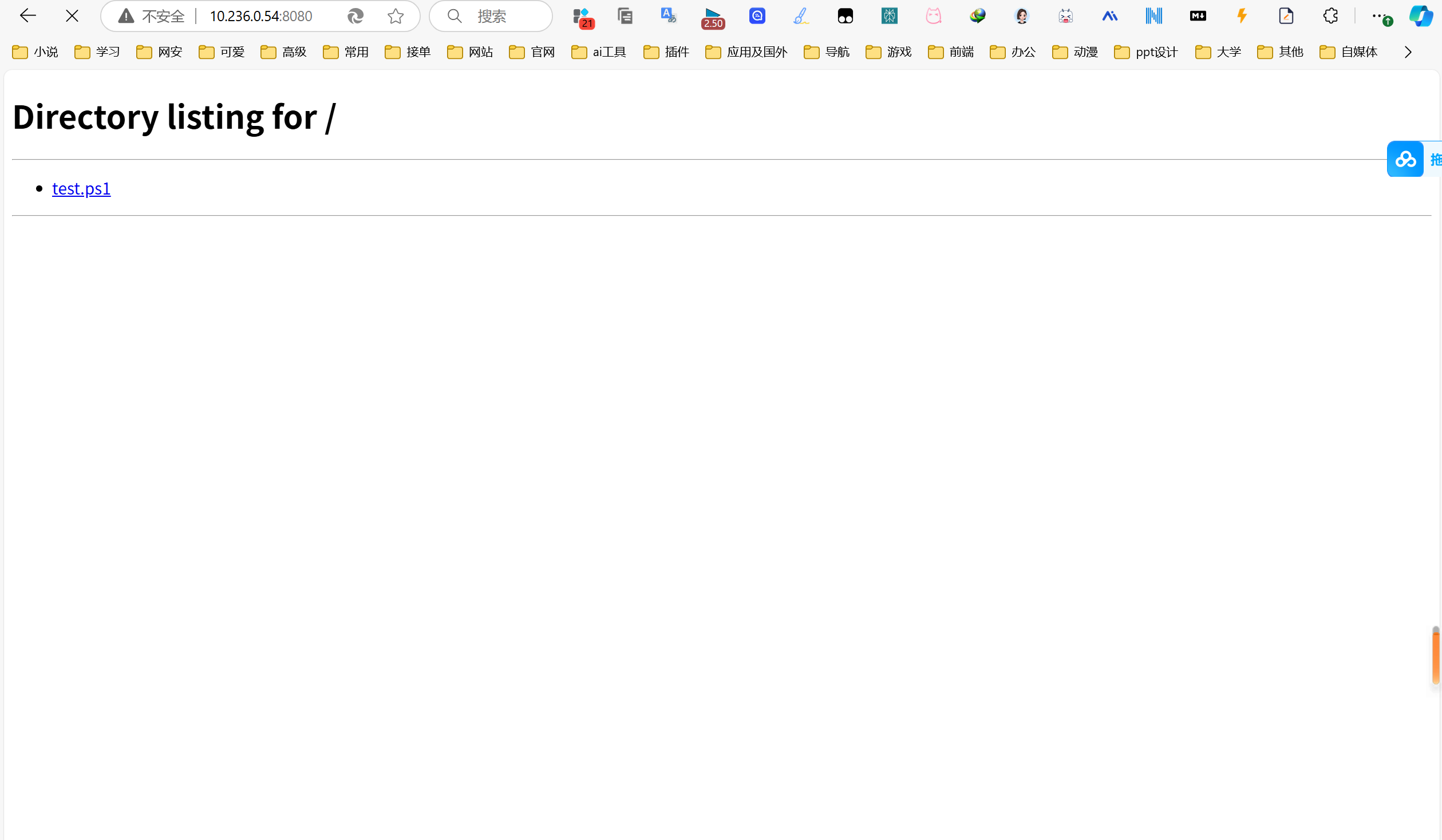This screenshot has height=840, width=1442.
Task: Click the laughing cat face extension icon
Action: [x=1066, y=16]
